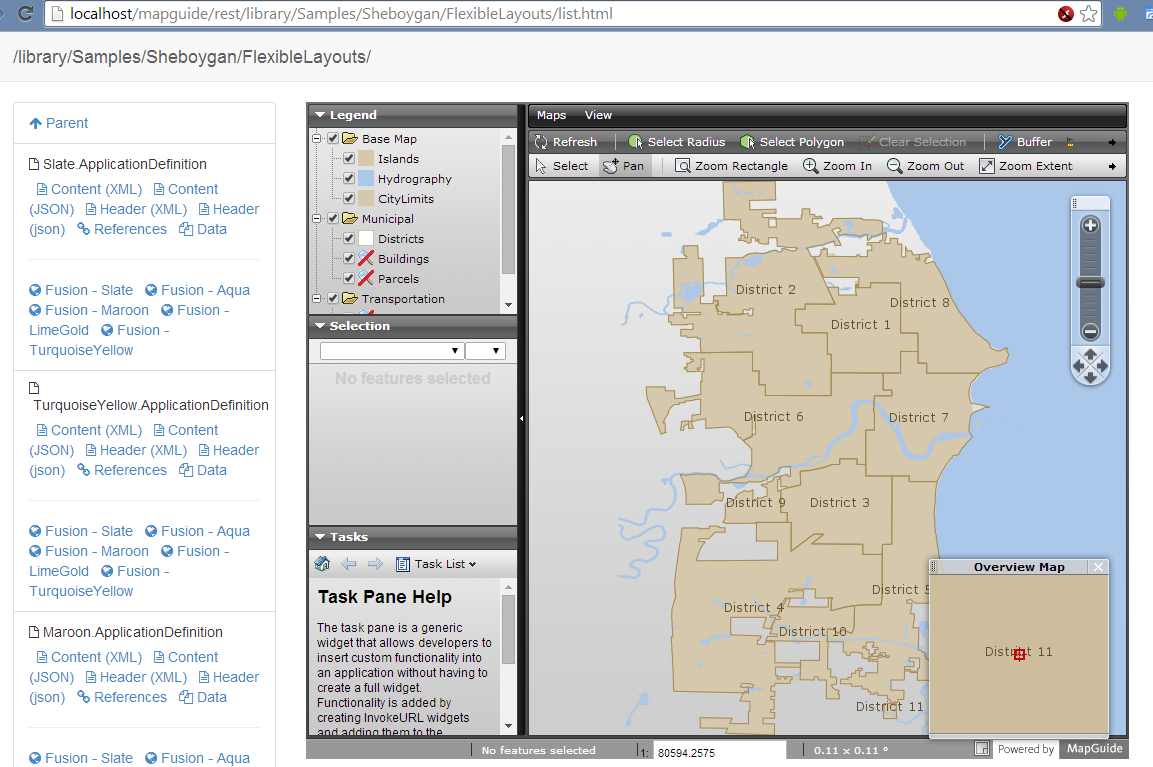
Task: Open the Select Radius tool
Action: (676, 141)
